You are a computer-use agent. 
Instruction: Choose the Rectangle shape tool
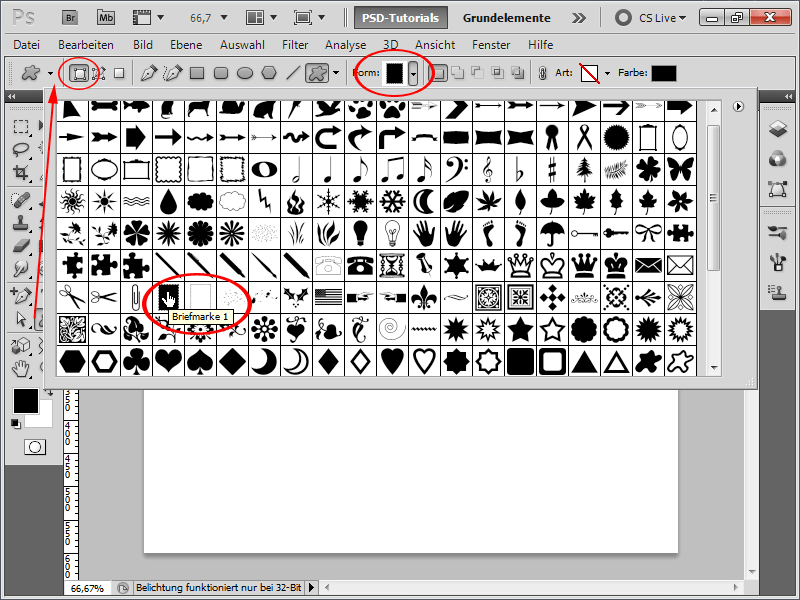[x=197, y=73]
